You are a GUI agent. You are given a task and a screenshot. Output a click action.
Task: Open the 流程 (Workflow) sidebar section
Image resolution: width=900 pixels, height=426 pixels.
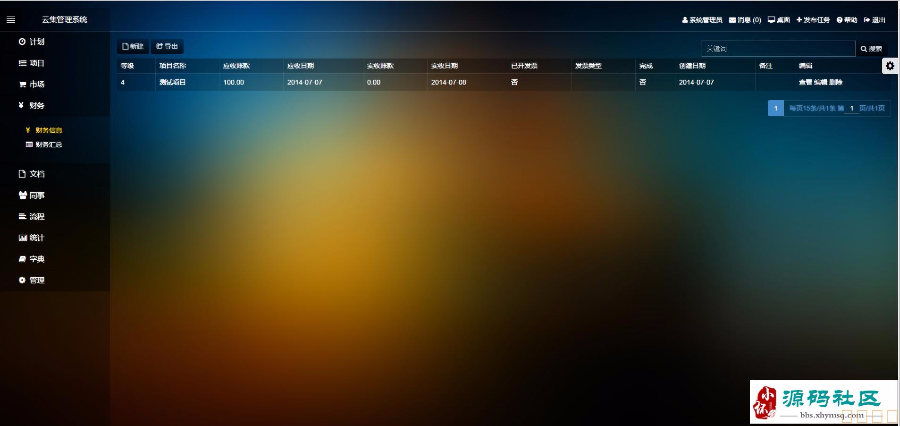[x=32, y=216]
